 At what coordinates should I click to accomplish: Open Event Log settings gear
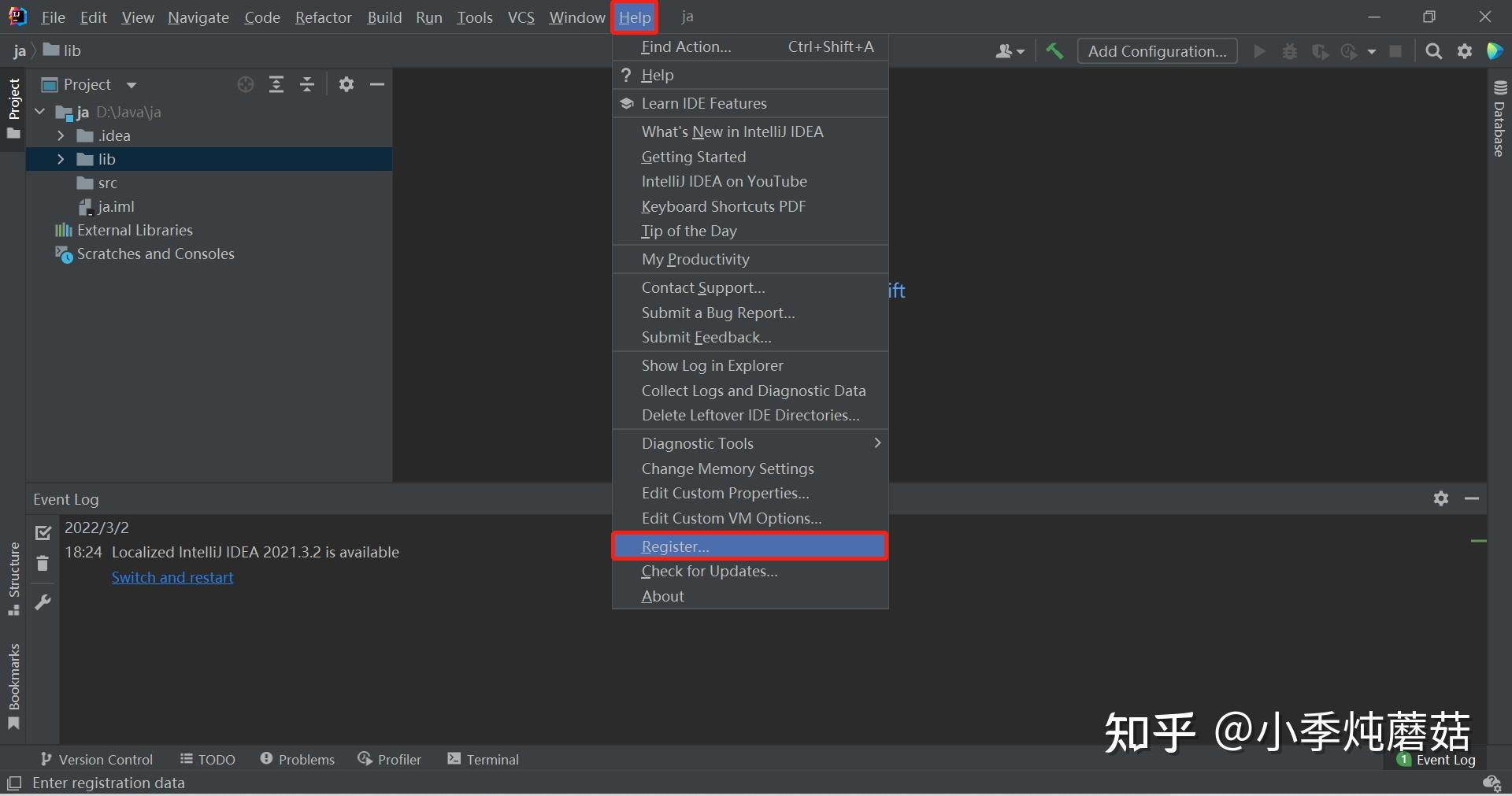coord(1441,498)
